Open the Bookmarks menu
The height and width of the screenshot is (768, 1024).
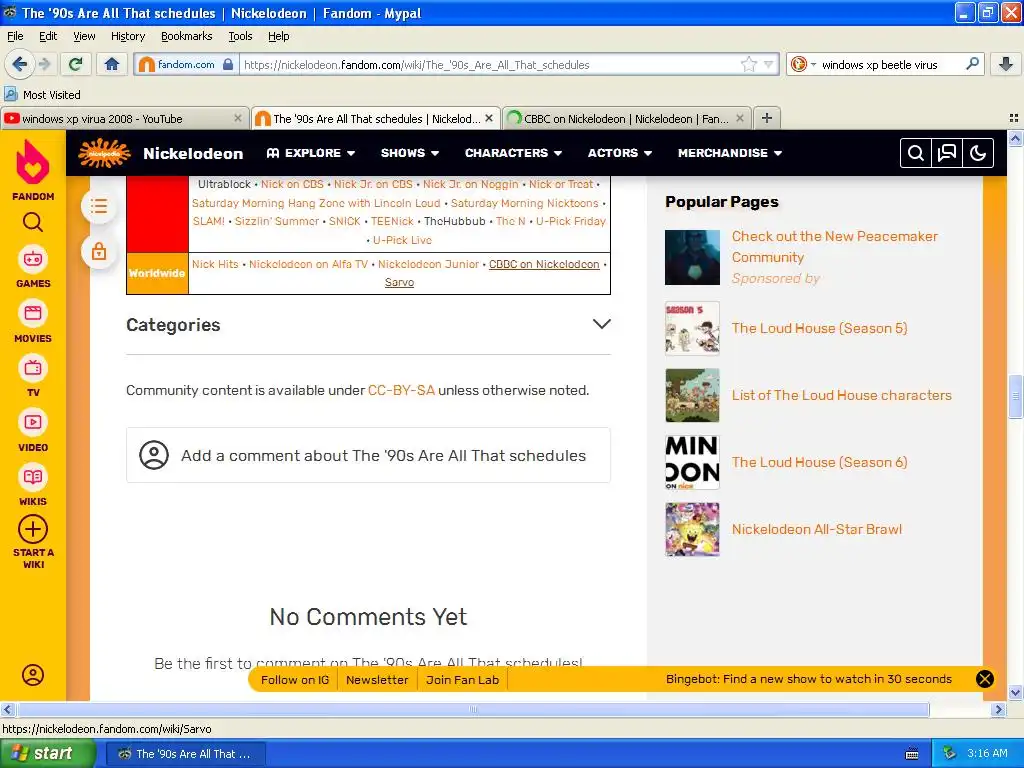(x=187, y=36)
